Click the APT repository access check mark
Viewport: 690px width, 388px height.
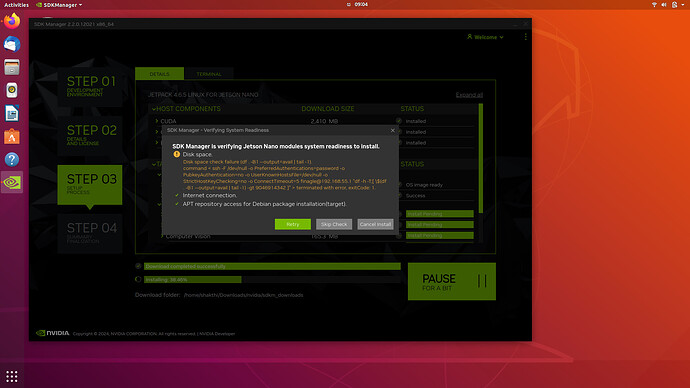point(177,204)
